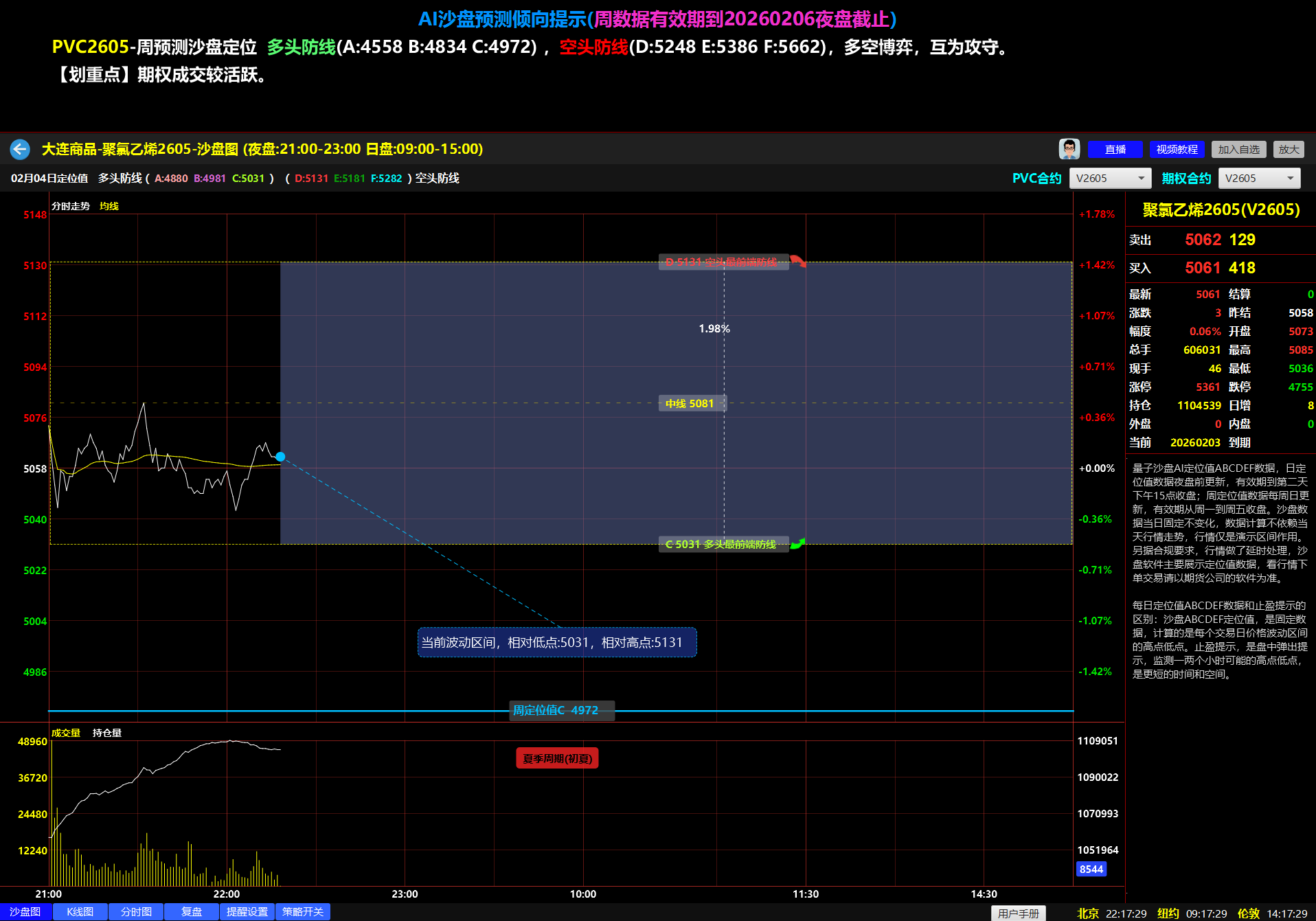Click the blue 8544 volume badge
This screenshot has width=1316, height=921.
(1091, 869)
